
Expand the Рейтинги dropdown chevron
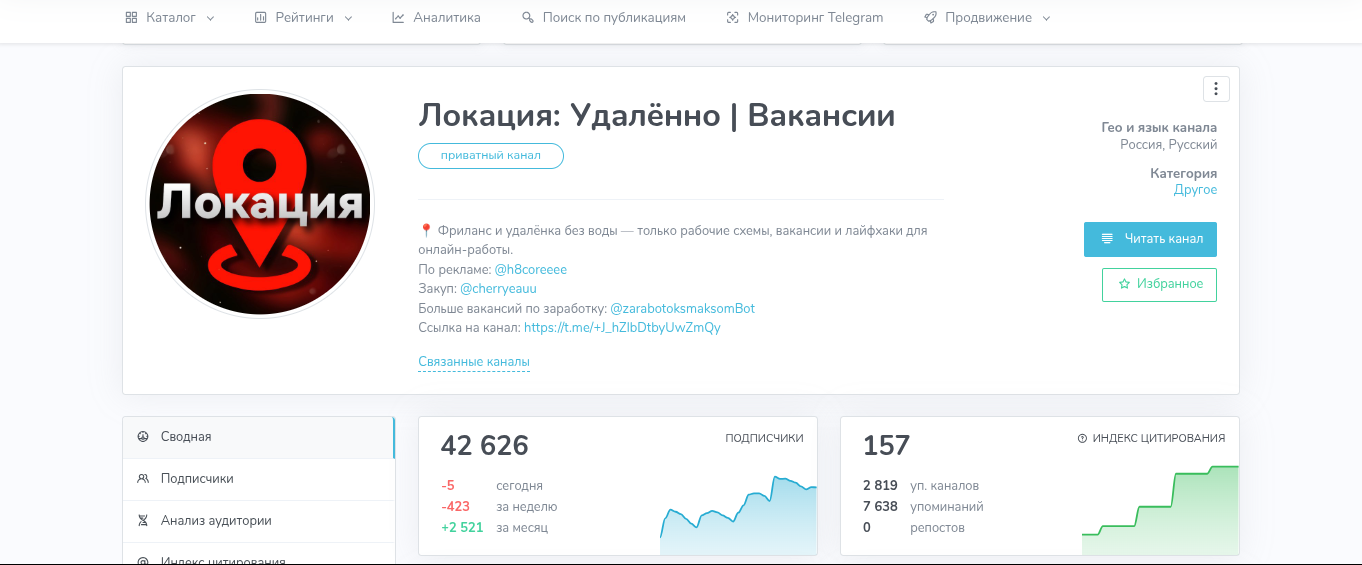click(x=347, y=18)
